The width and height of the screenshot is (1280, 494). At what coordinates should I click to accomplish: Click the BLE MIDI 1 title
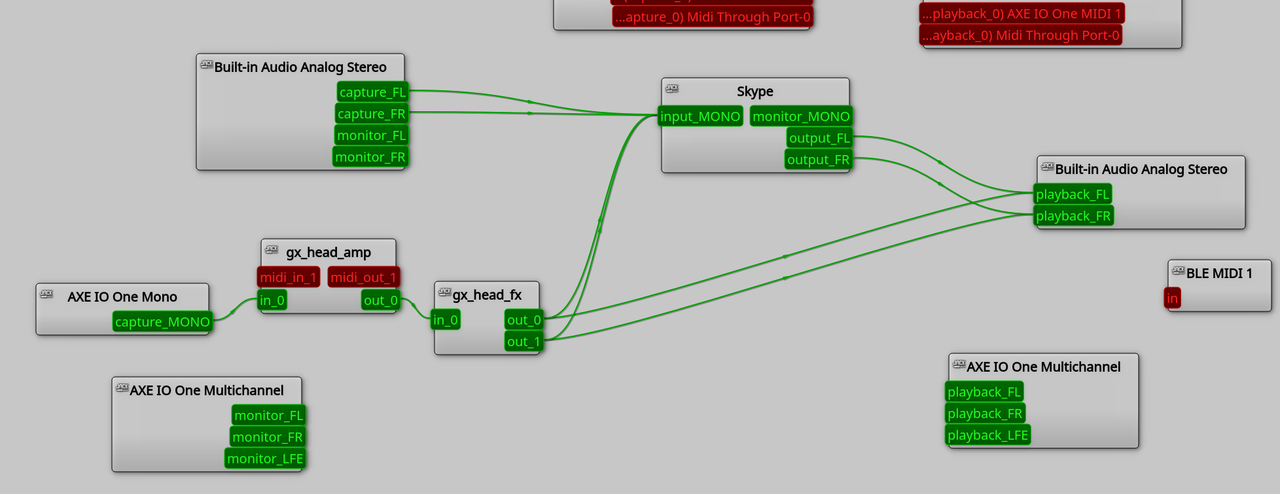click(x=1219, y=272)
